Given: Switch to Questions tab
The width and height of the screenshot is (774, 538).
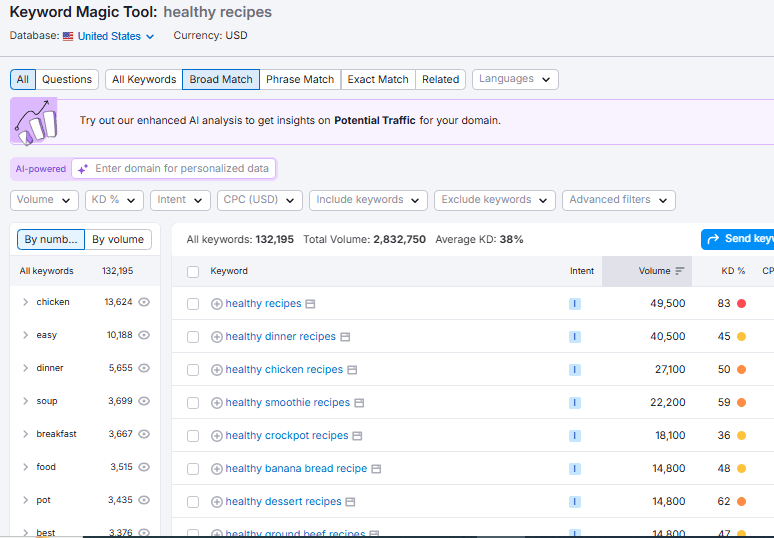Looking at the screenshot, I should [x=67, y=79].
